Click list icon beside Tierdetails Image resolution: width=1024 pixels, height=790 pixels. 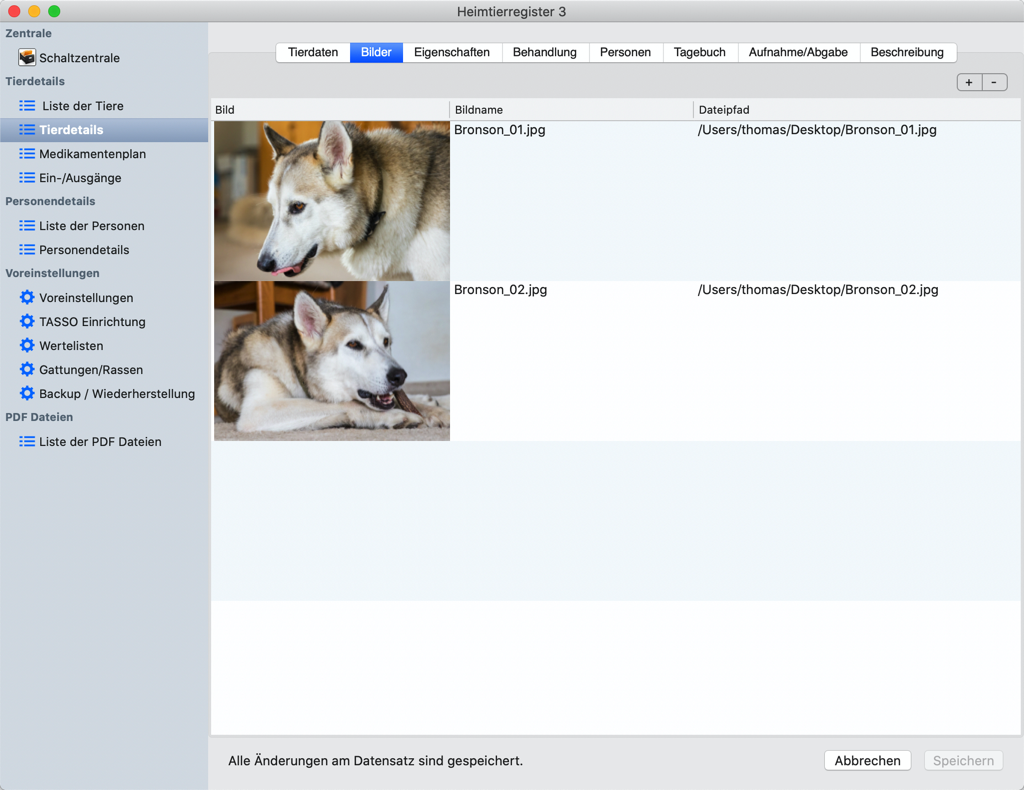[x=27, y=130]
